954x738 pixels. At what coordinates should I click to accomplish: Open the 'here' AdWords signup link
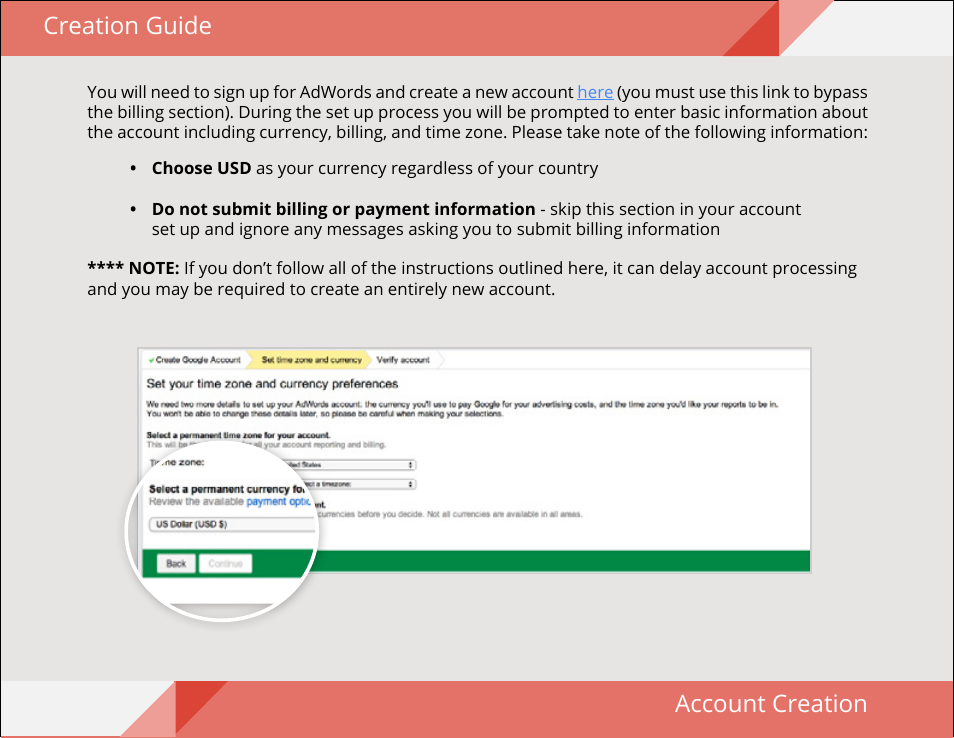pos(595,92)
